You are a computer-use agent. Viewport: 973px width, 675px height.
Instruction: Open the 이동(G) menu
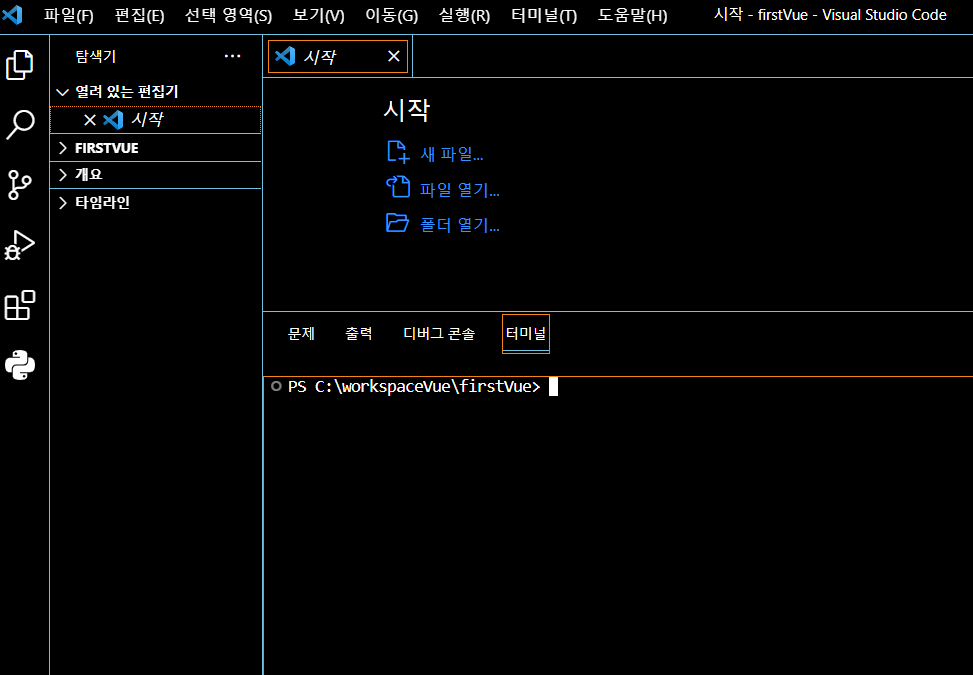[392, 15]
